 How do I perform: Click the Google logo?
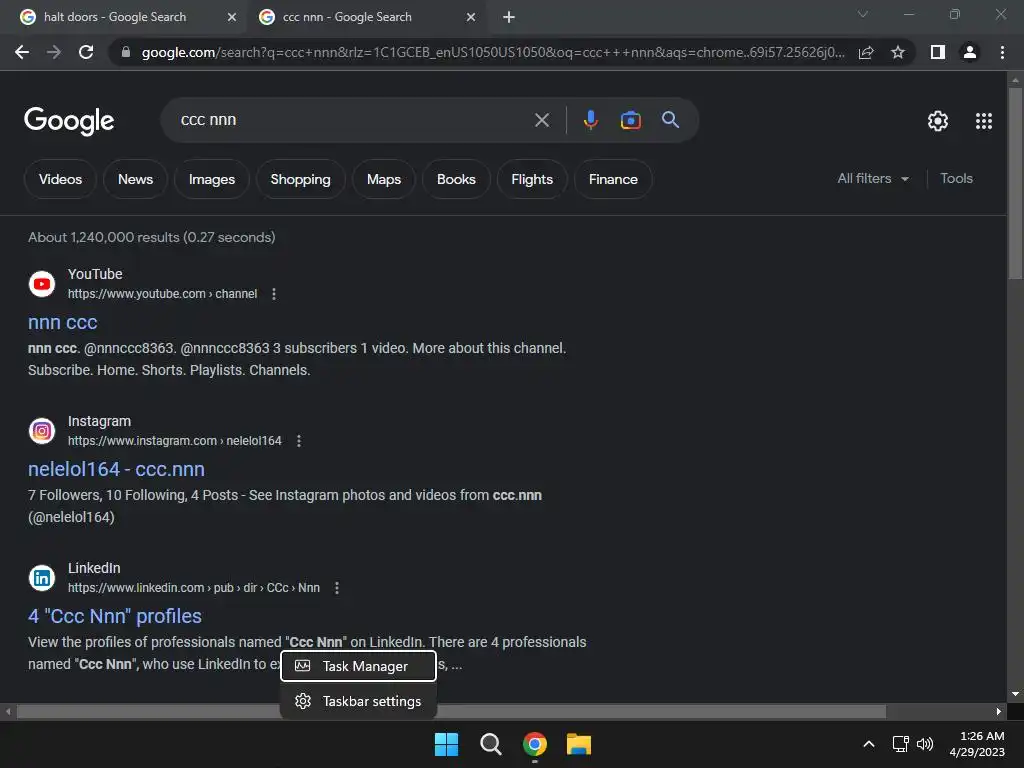(x=69, y=121)
